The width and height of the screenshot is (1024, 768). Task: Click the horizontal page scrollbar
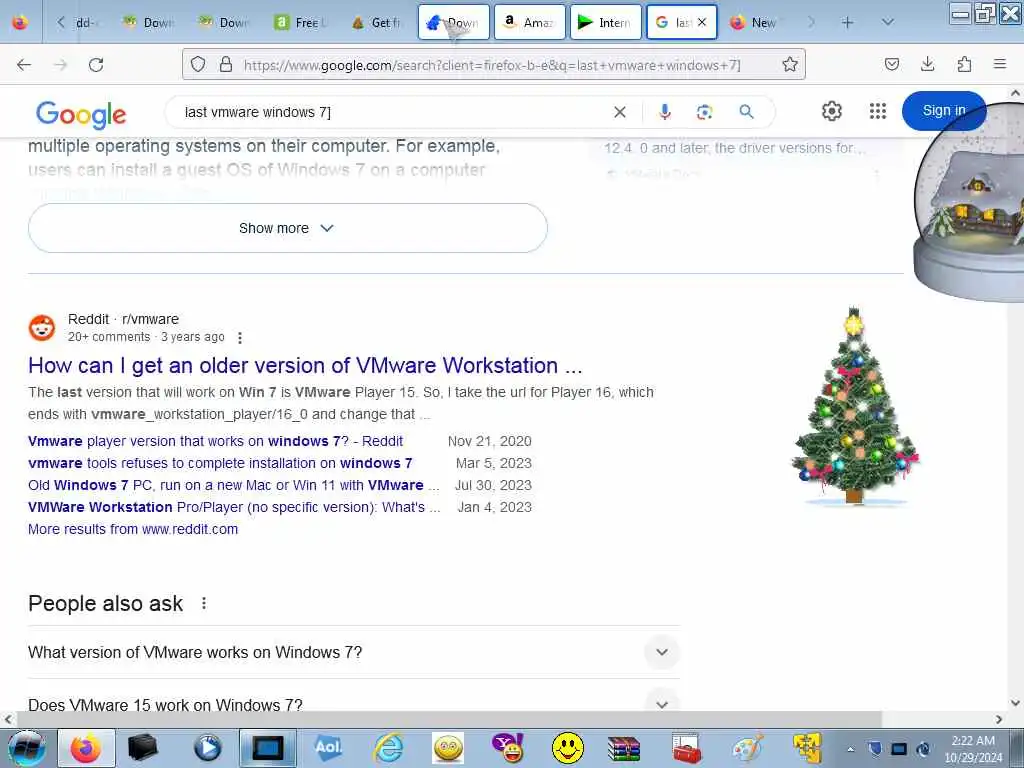[449, 719]
